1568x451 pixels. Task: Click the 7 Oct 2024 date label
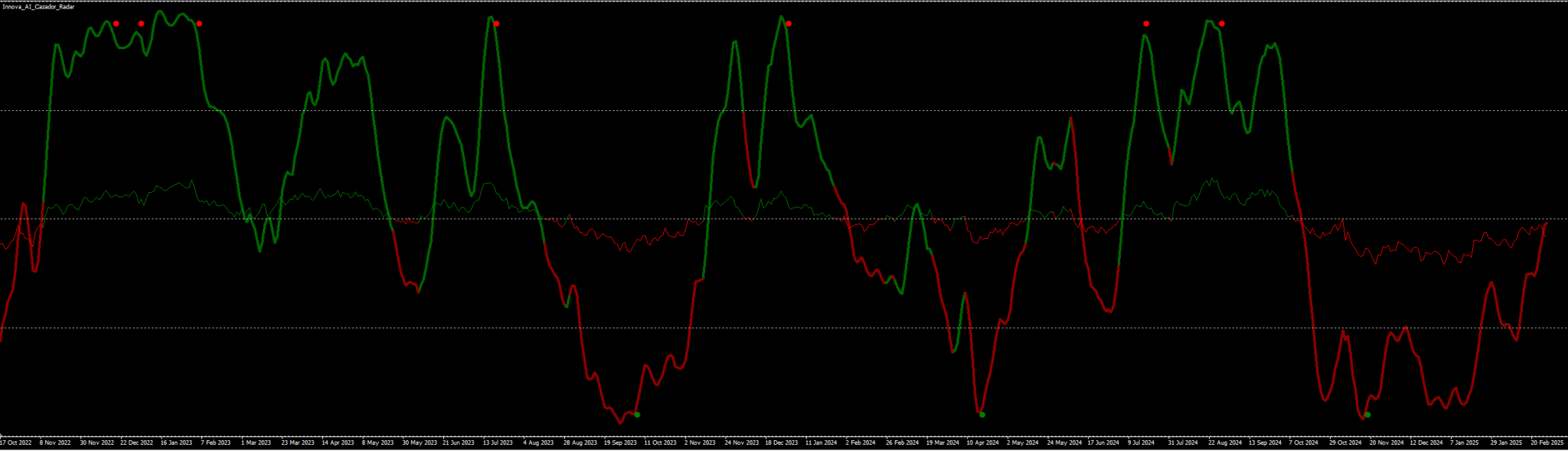tap(1304, 443)
